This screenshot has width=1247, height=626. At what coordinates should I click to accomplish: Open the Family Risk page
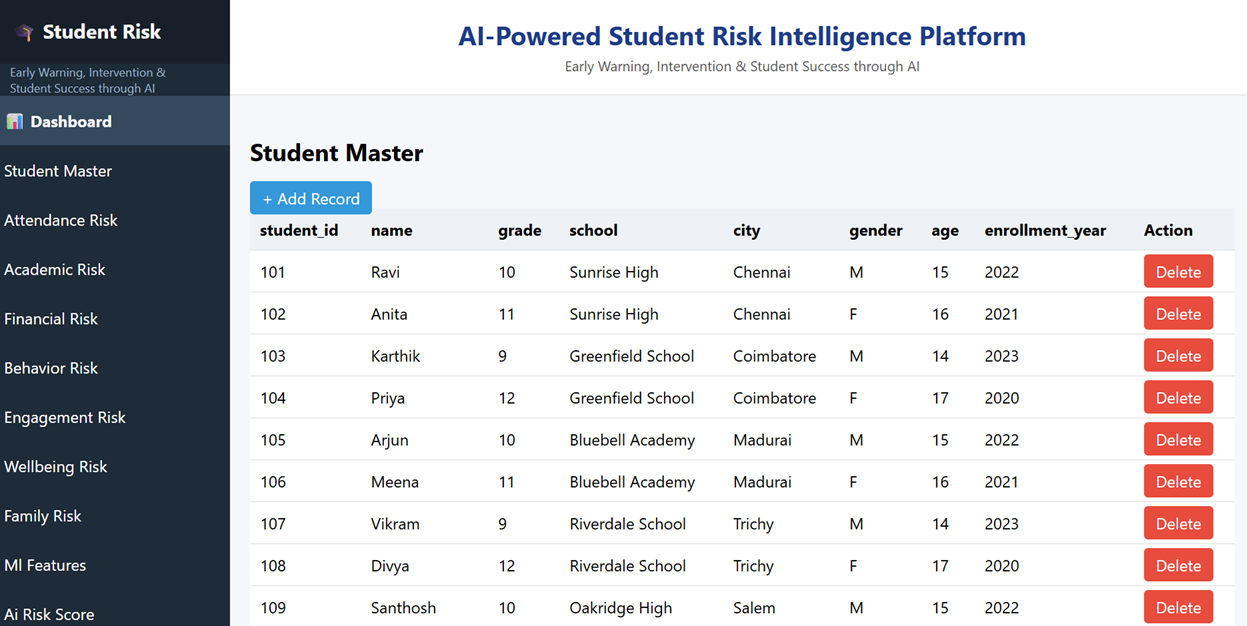43,515
